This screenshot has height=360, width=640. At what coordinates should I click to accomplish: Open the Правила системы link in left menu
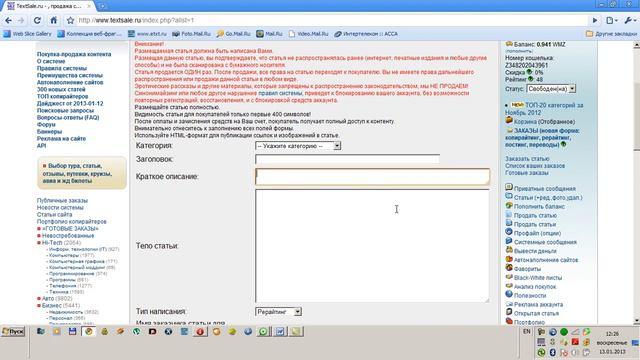tap(62, 68)
